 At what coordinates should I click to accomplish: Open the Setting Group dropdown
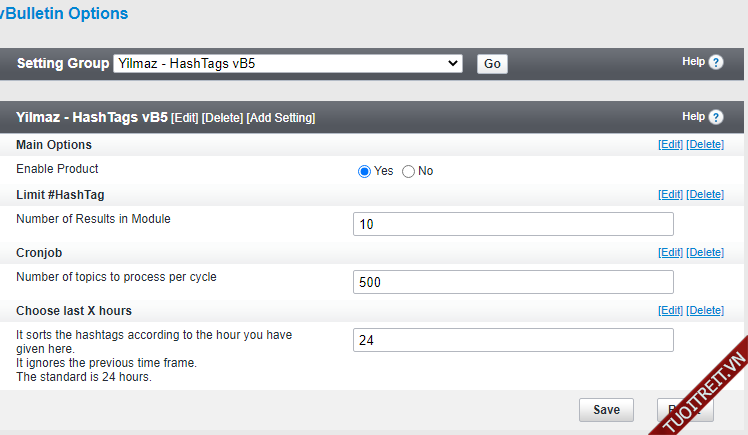tap(288, 63)
